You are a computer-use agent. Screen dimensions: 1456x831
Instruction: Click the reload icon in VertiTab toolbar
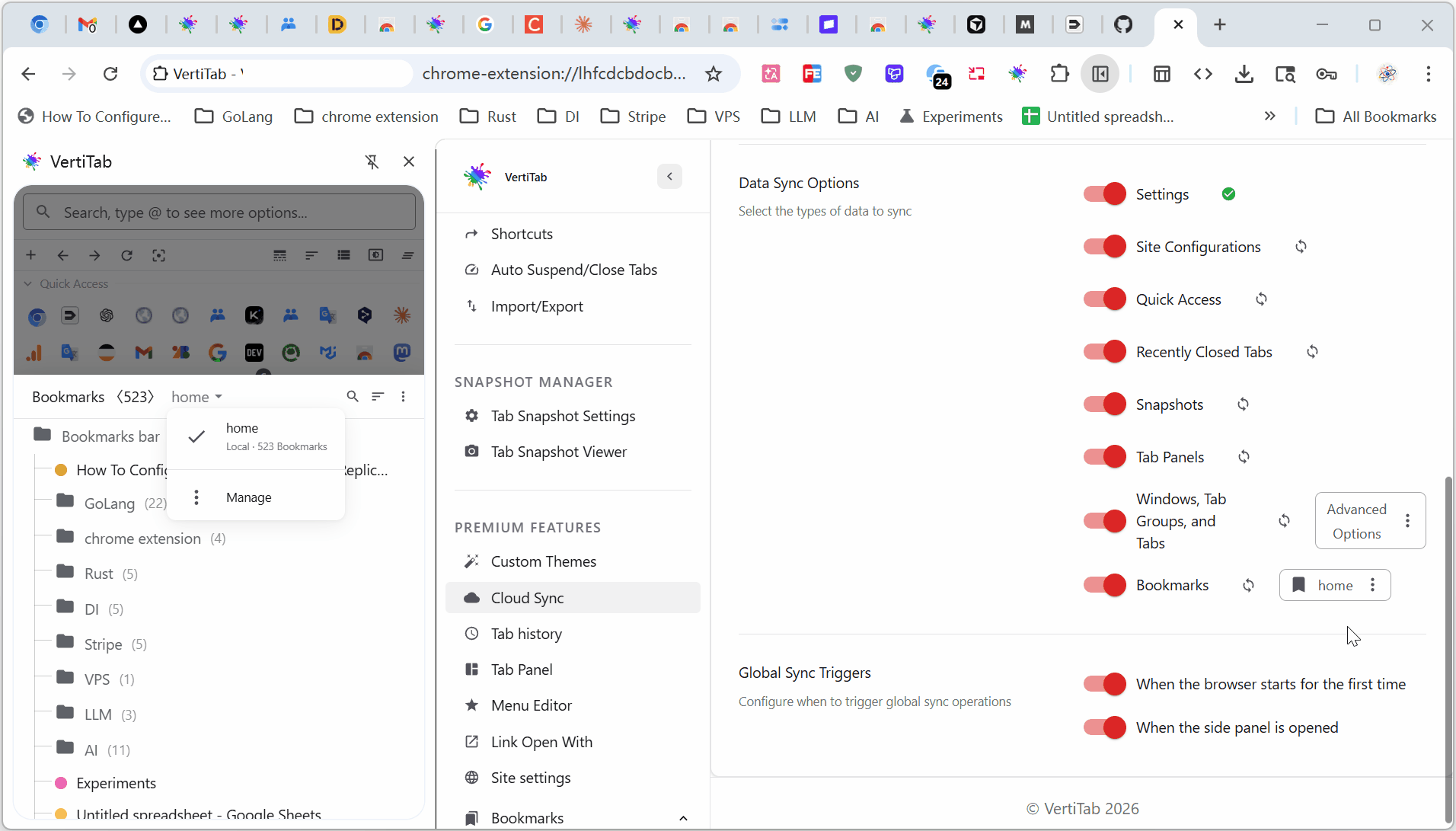(126, 255)
